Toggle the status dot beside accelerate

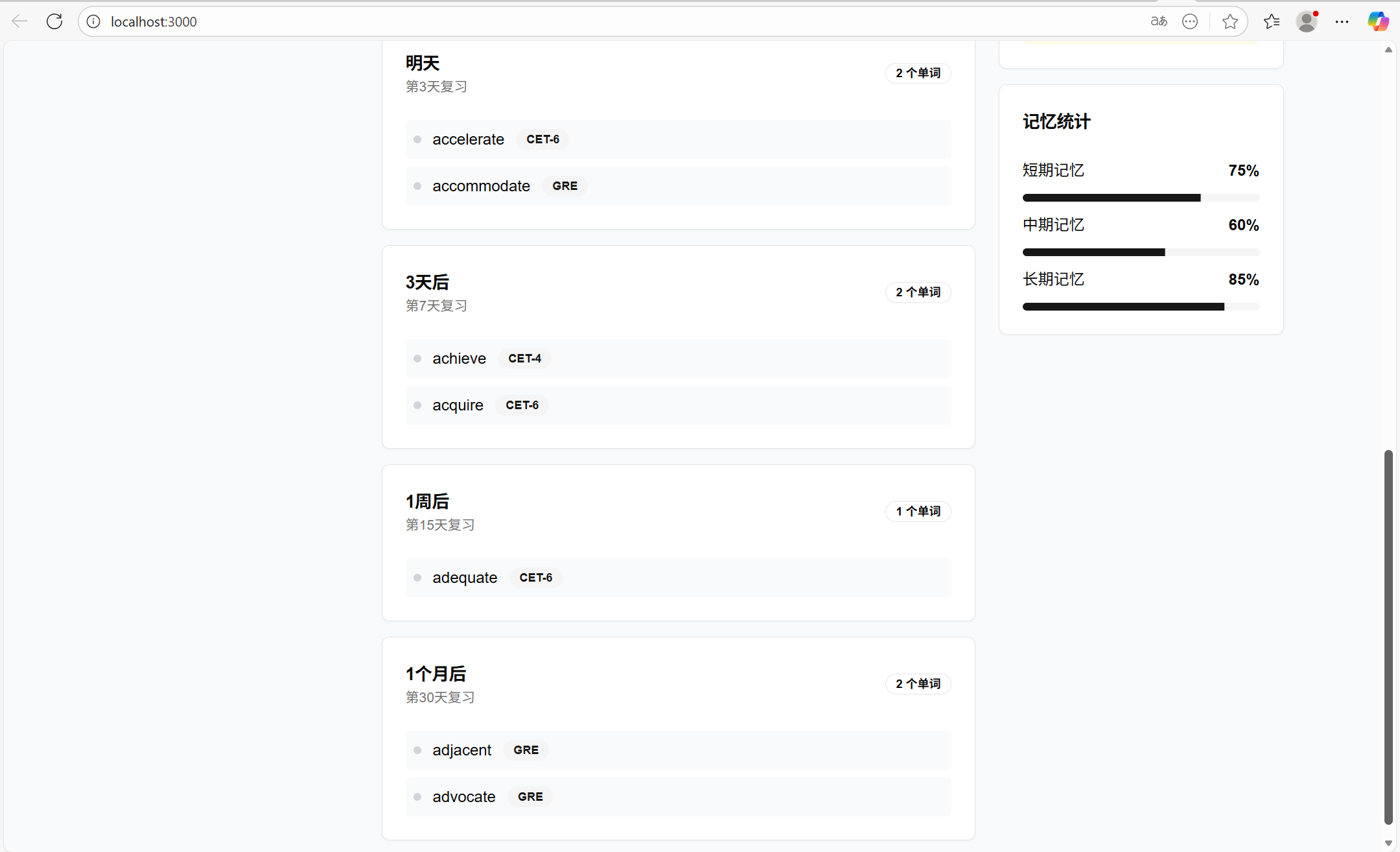pyautogui.click(x=418, y=139)
